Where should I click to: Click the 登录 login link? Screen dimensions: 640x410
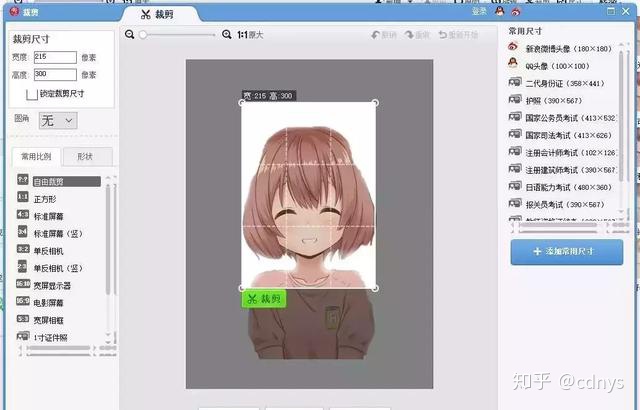coord(479,11)
